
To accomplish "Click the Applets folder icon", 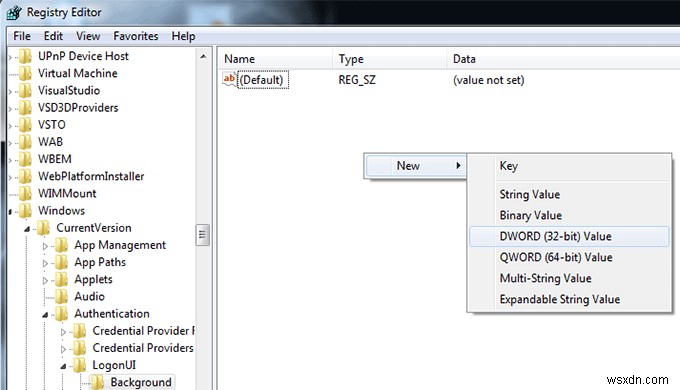I will click(62, 279).
